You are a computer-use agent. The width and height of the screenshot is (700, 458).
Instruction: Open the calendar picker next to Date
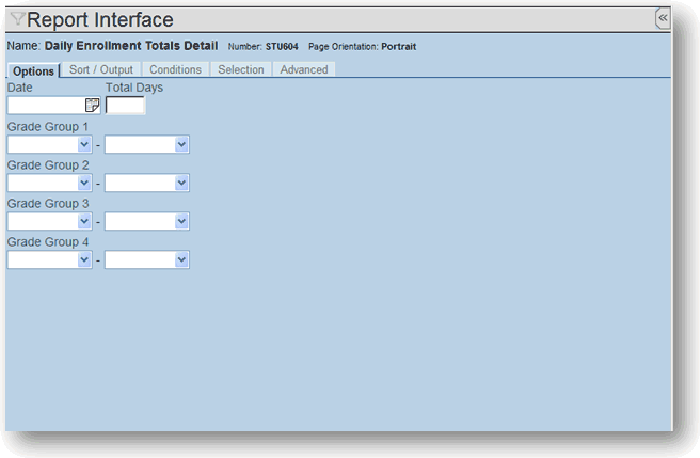[x=92, y=105]
